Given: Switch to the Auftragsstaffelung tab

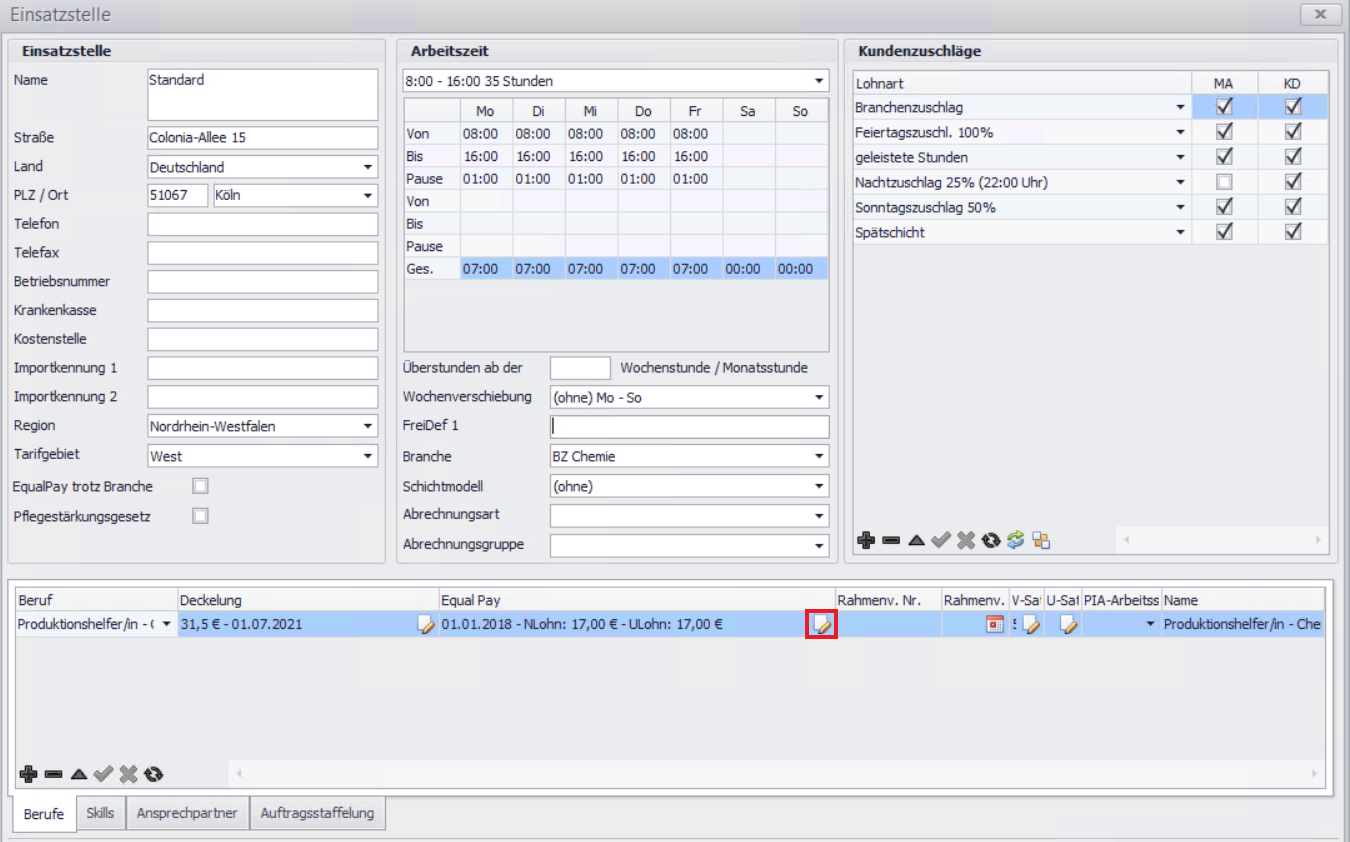Looking at the screenshot, I should (x=317, y=813).
